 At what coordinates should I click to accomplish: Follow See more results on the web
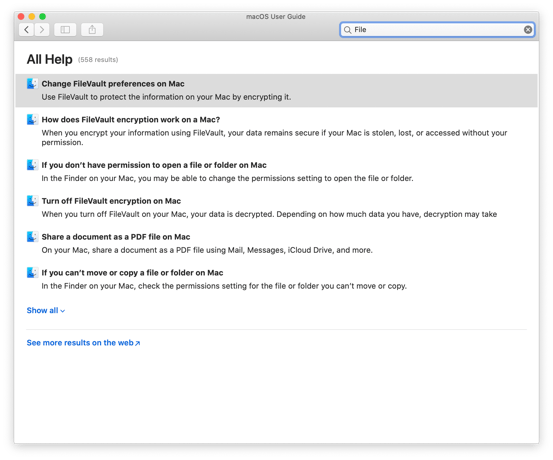click(83, 343)
